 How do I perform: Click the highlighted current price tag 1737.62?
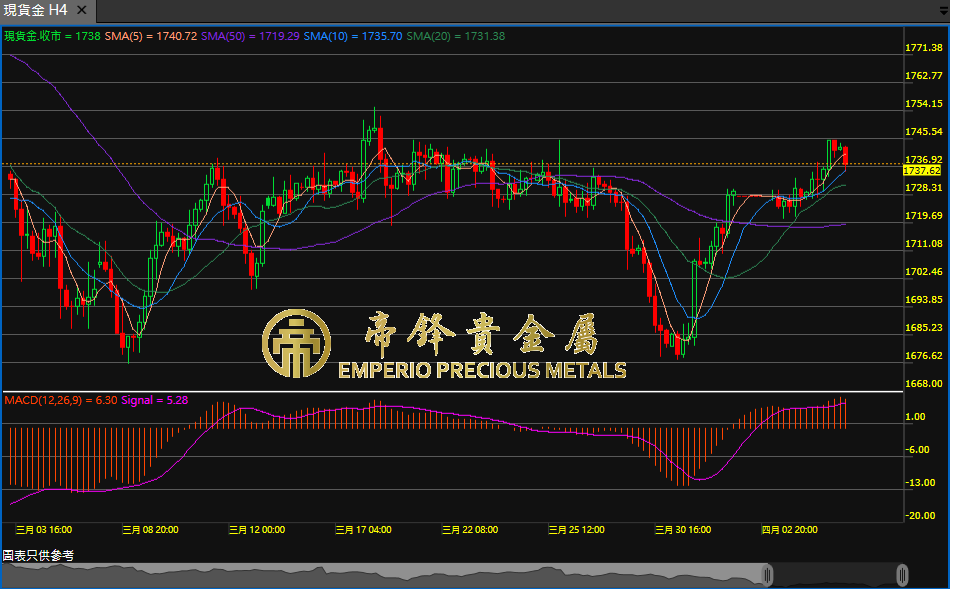922,171
